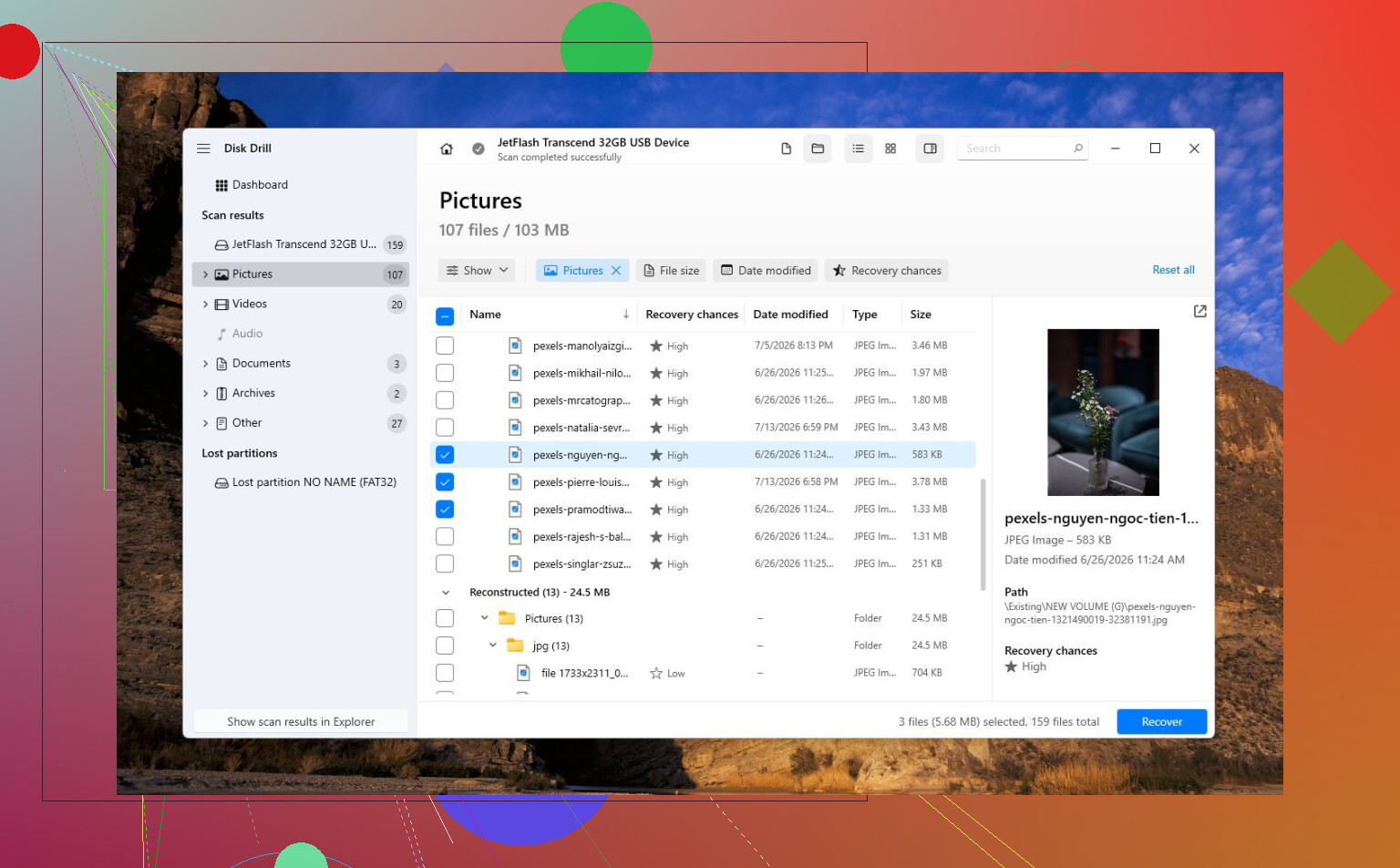Toggle the select-all checkbox in header
1400x868 pixels.
[445, 316]
